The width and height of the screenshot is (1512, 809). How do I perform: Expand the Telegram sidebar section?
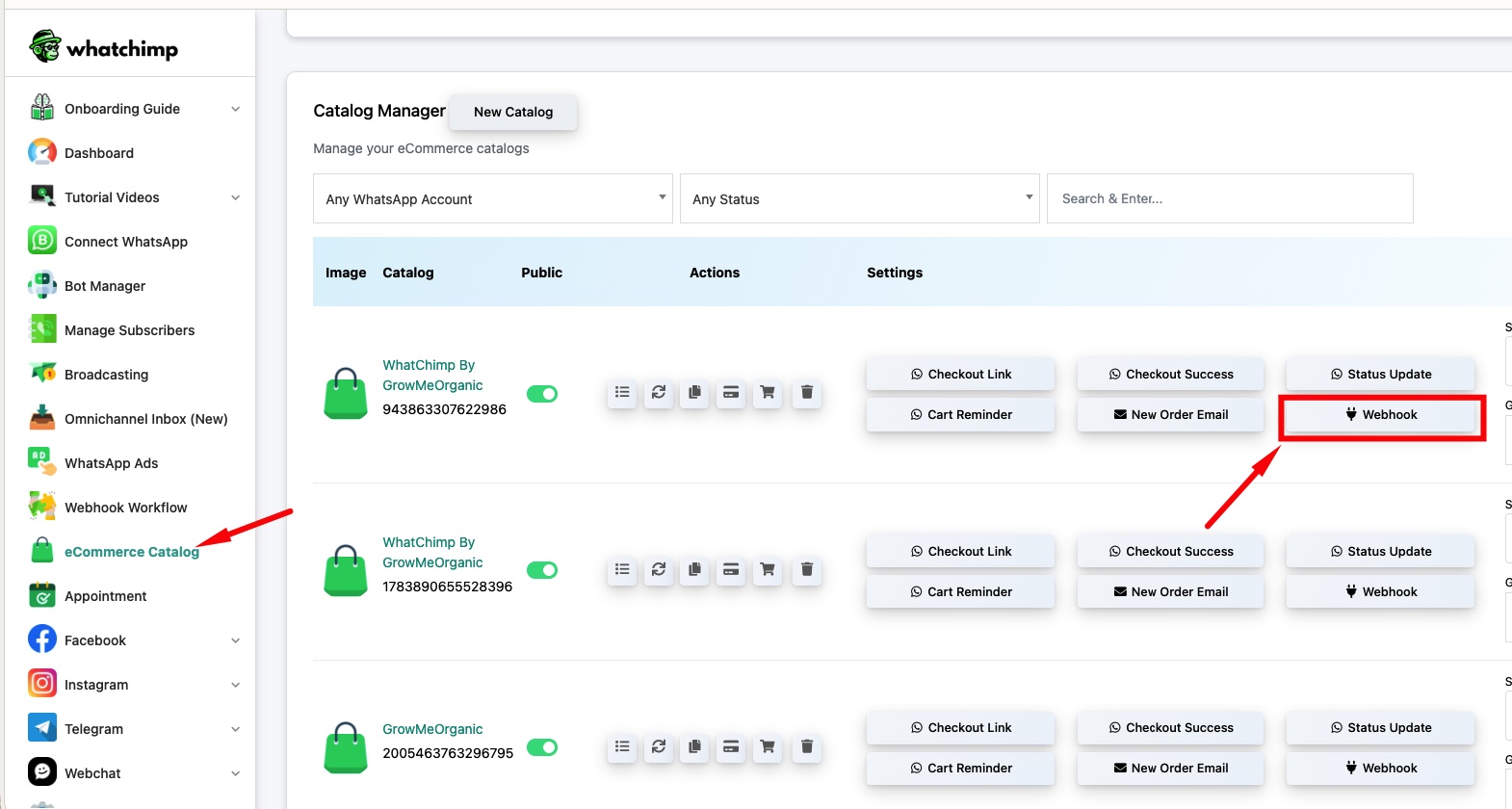click(x=135, y=729)
